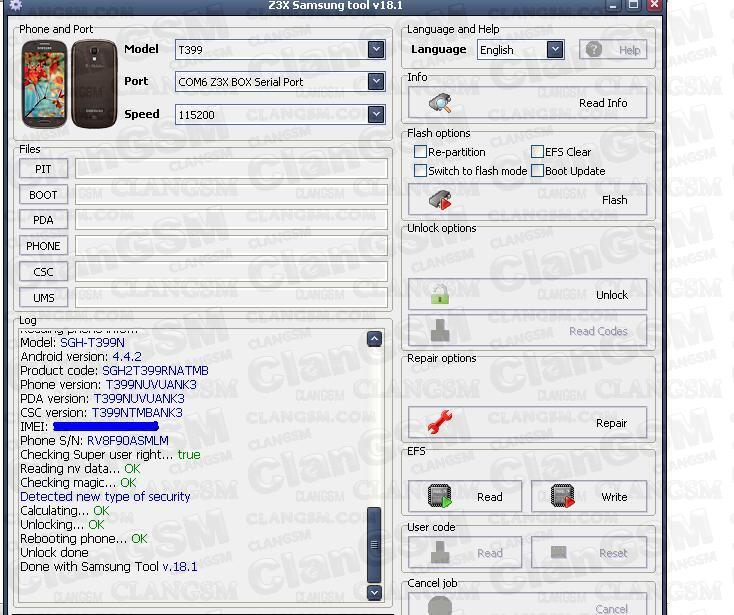Click the EFS Write chip icon
This screenshot has height=615, width=734.
pos(563,496)
